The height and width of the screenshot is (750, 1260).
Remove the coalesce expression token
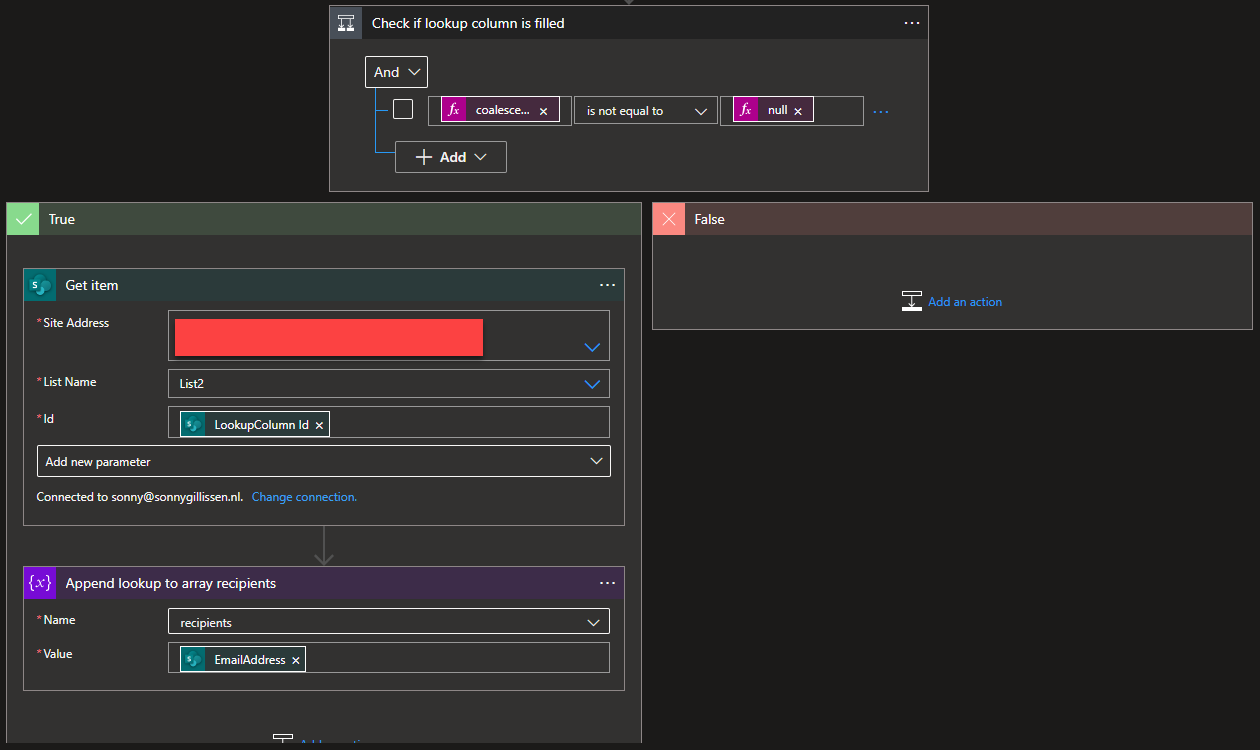543,111
